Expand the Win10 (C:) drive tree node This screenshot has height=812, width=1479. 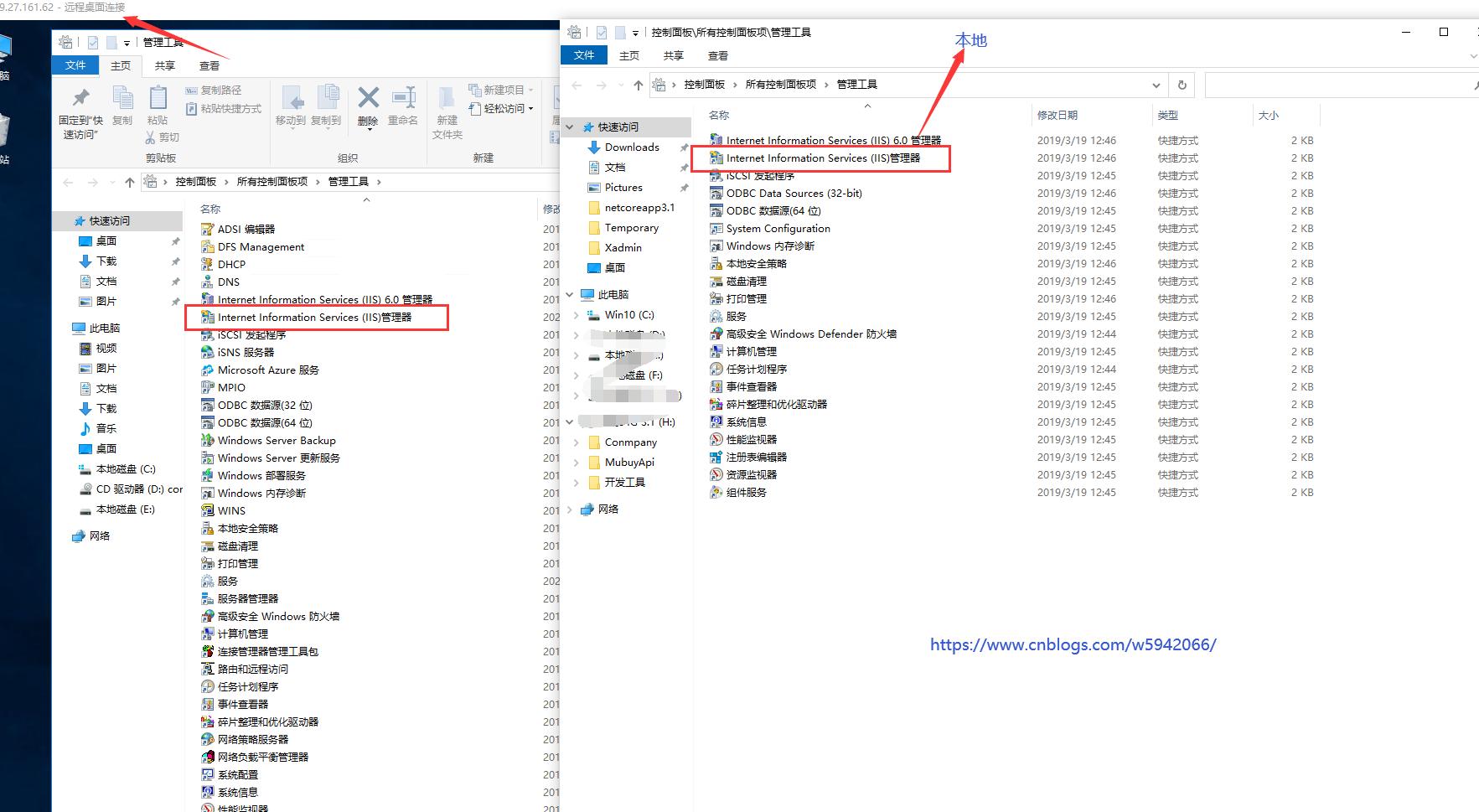tap(576, 315)
